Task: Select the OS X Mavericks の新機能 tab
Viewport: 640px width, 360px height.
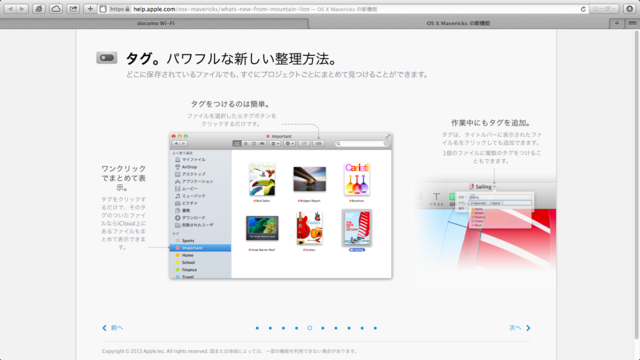Action: click(458, 23)
